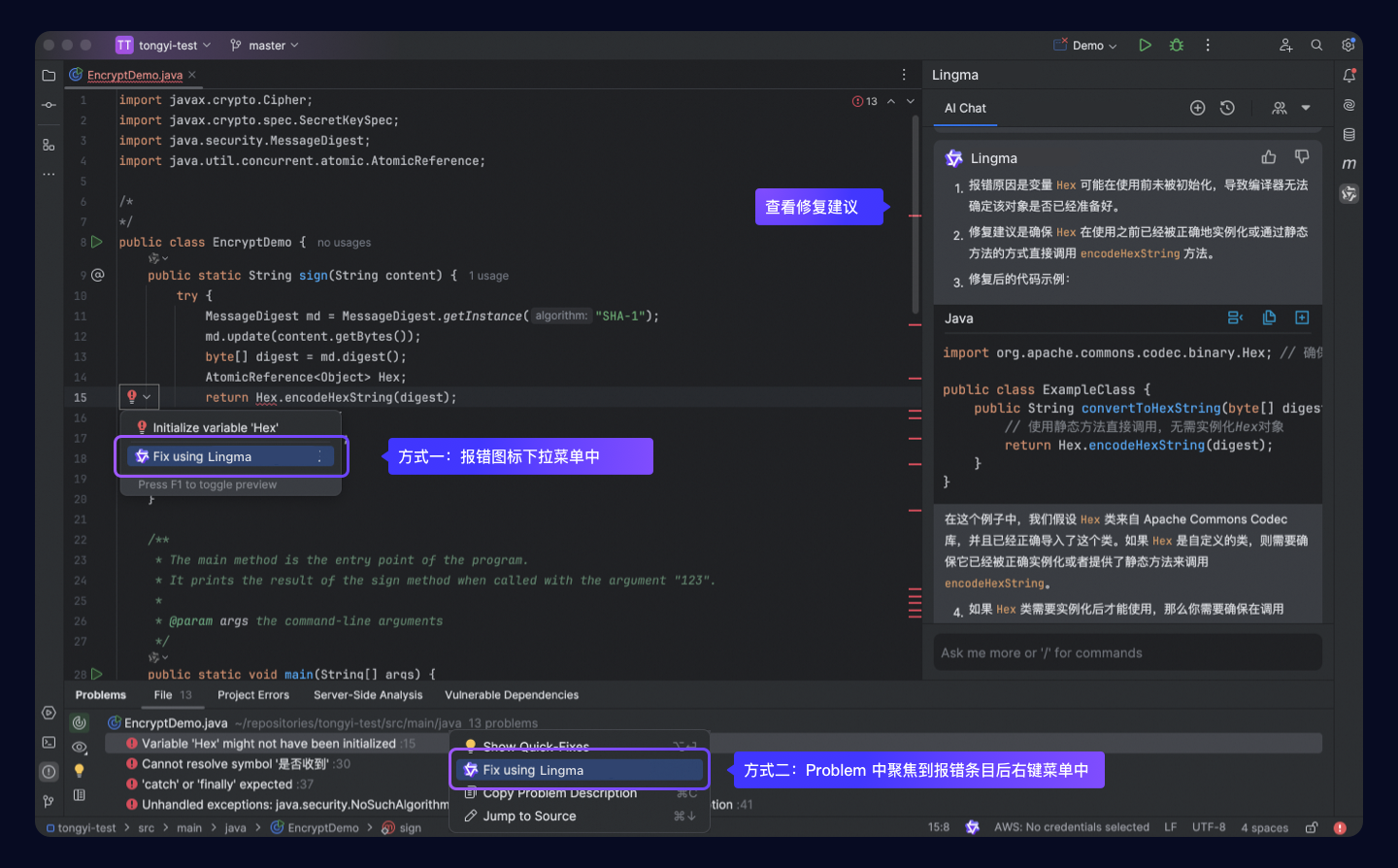Give the Lingma answer a thumbs down
Image resolution: width=1398 pixels, height=868 pixels.
(x=1302, y=156)
